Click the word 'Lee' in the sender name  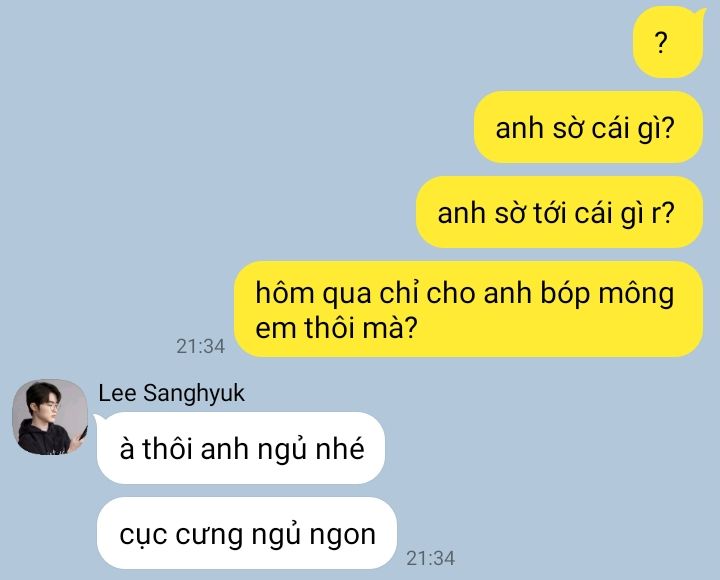118,393
